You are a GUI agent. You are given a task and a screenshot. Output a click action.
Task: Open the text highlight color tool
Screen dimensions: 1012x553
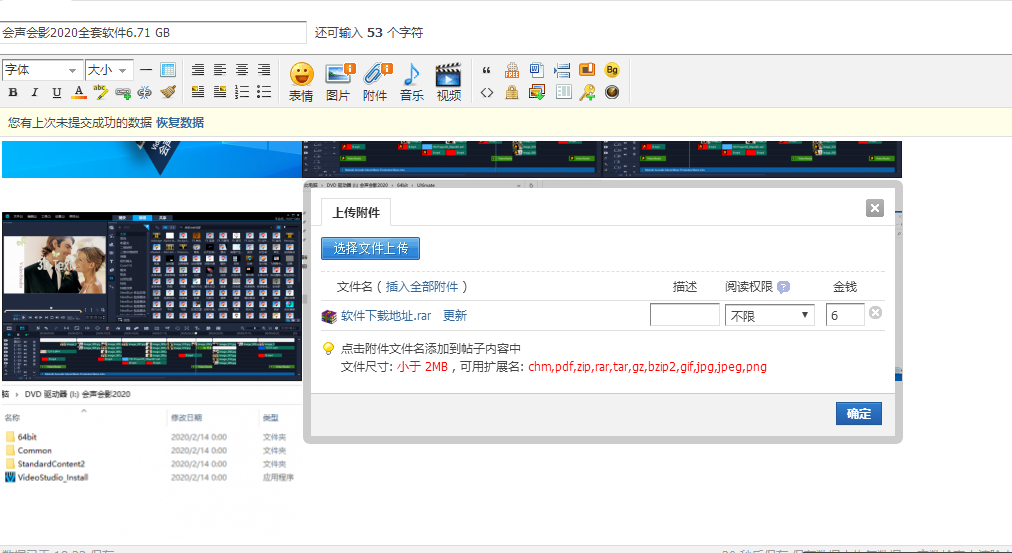coord(100,92)
